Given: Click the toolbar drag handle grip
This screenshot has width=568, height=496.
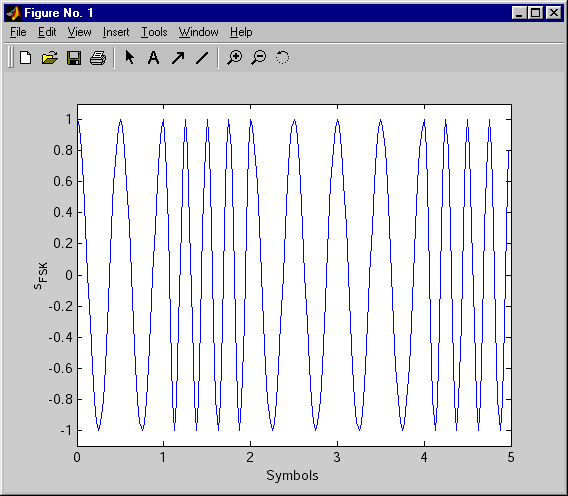Looking at the screenshot, I should 11,58.
